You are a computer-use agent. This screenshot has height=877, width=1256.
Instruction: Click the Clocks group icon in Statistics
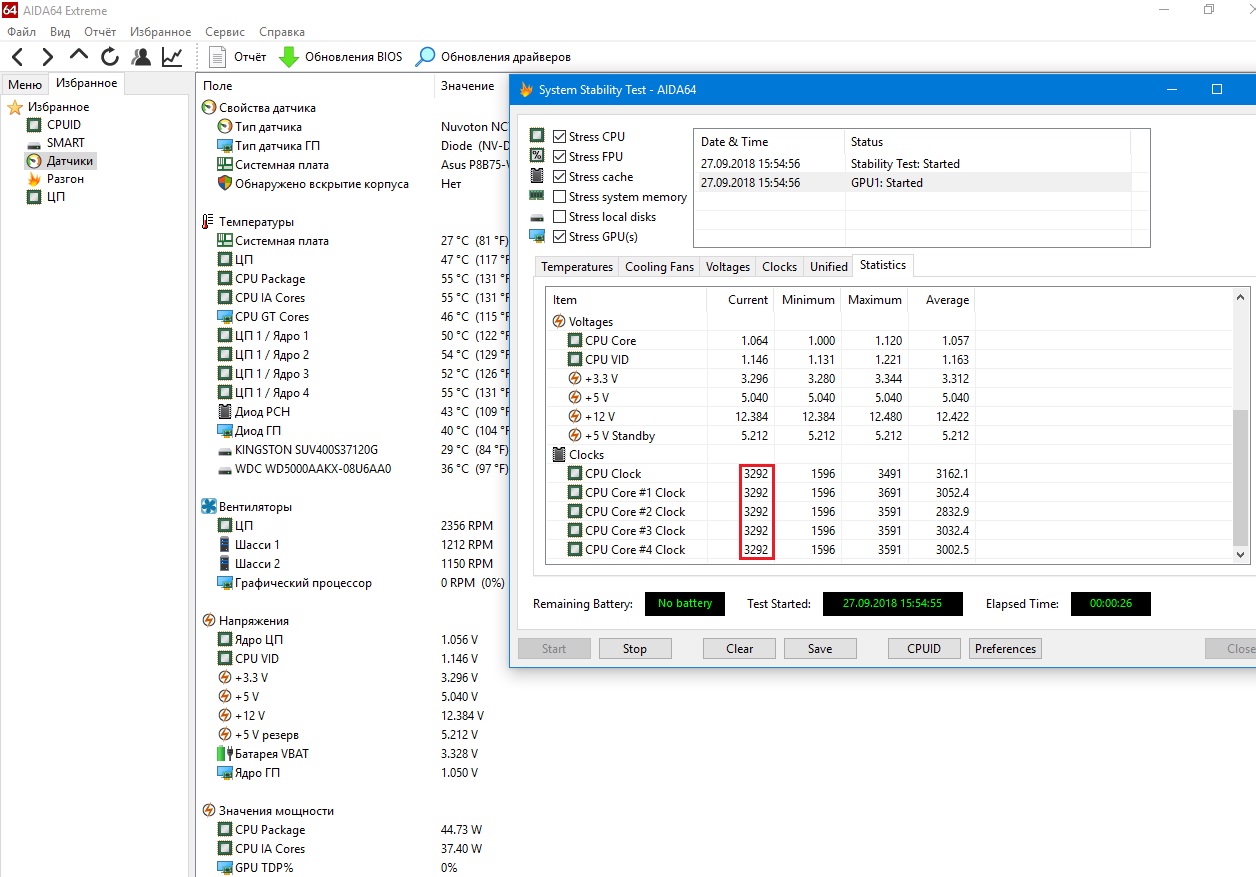click(x=559, y=455)
